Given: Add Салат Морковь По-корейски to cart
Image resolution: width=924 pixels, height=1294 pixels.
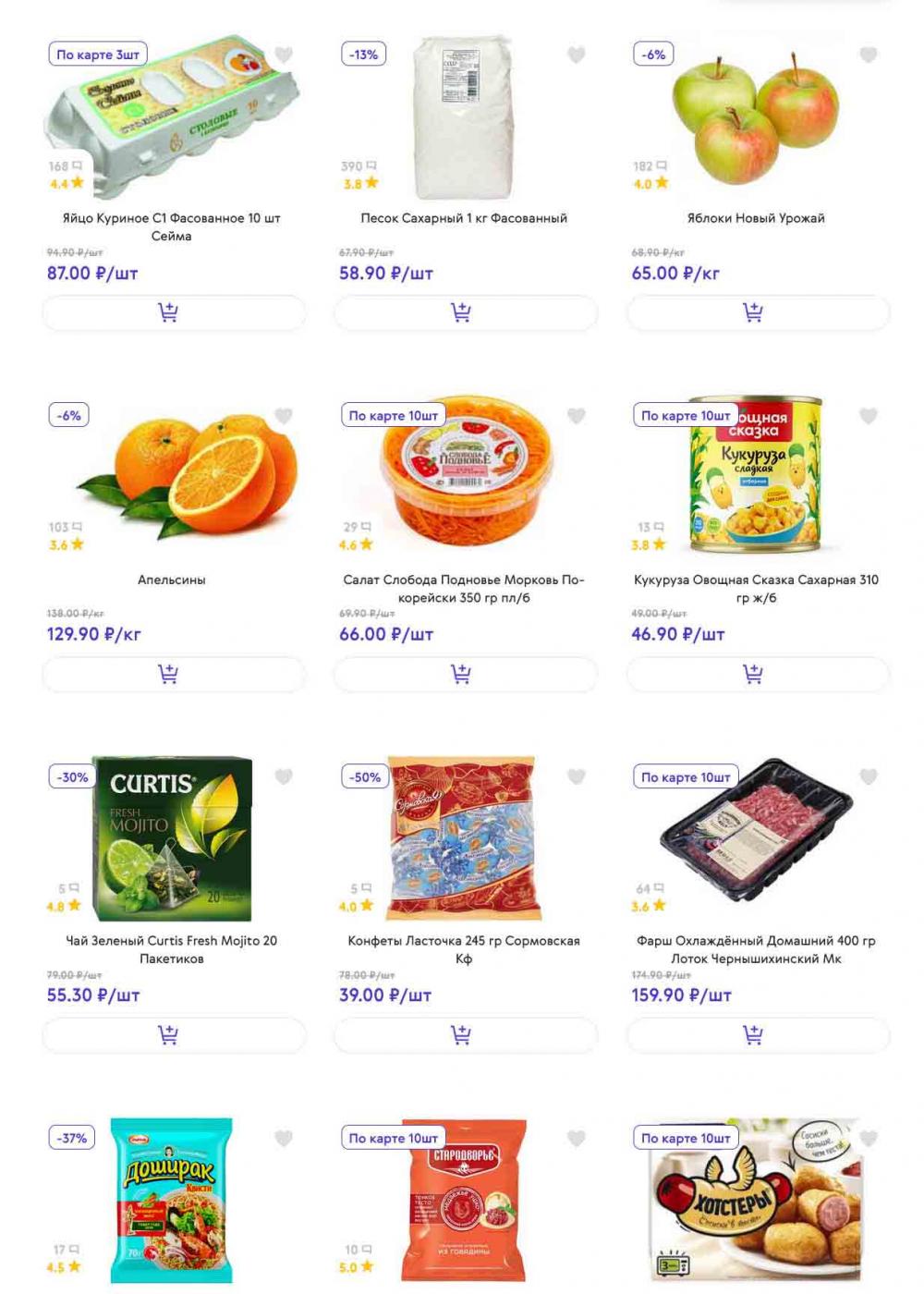Looking at the screenshot, I should (465, 674).
